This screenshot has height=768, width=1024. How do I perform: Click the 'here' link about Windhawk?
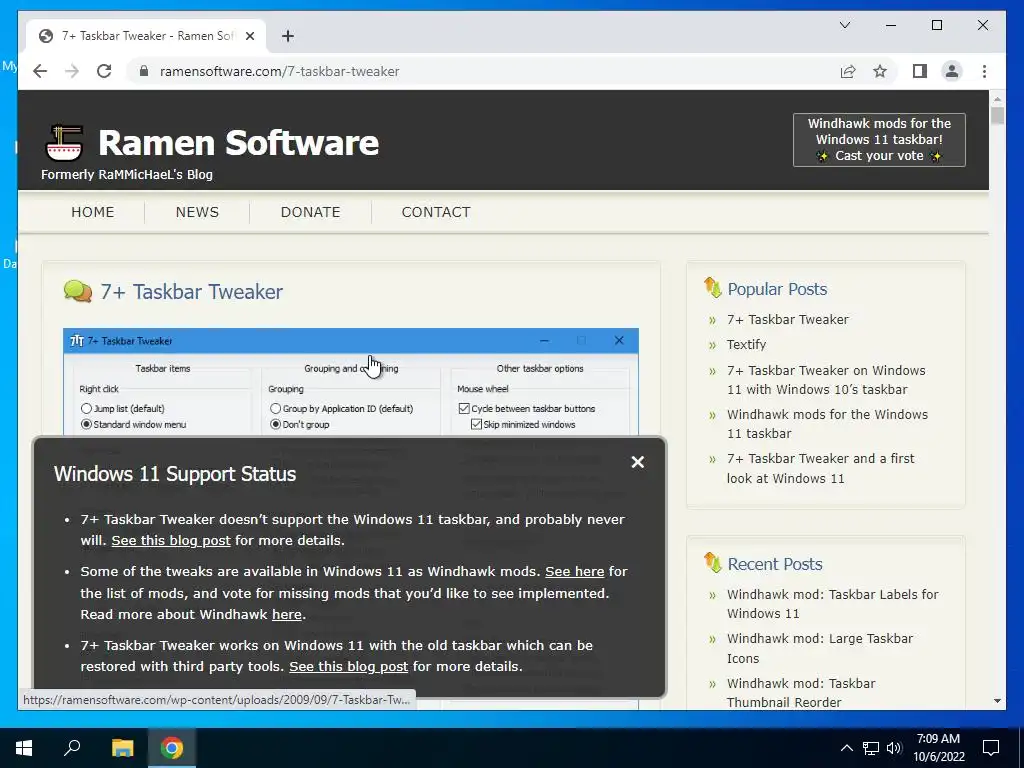287,615
